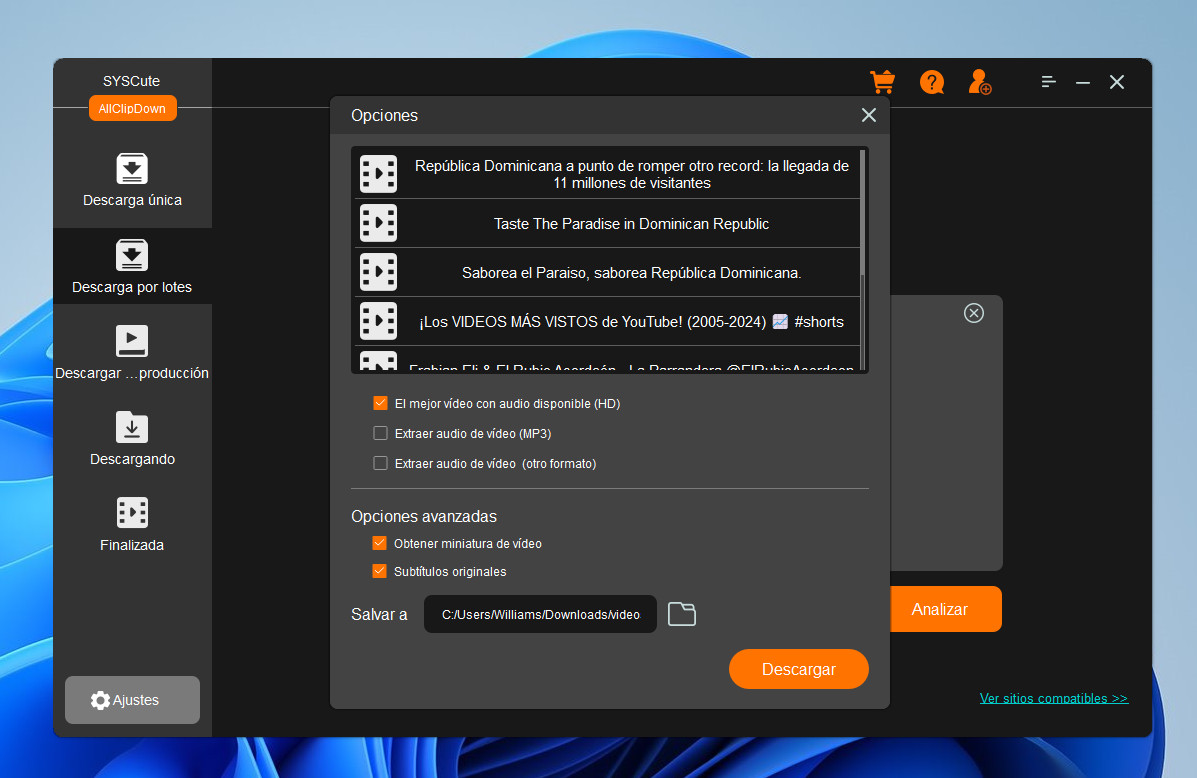The width and height of the screenshot is (1197, 778).
Task: Check Extraer audio de vídeo (otro formato)
Action: tap(380, 463)
